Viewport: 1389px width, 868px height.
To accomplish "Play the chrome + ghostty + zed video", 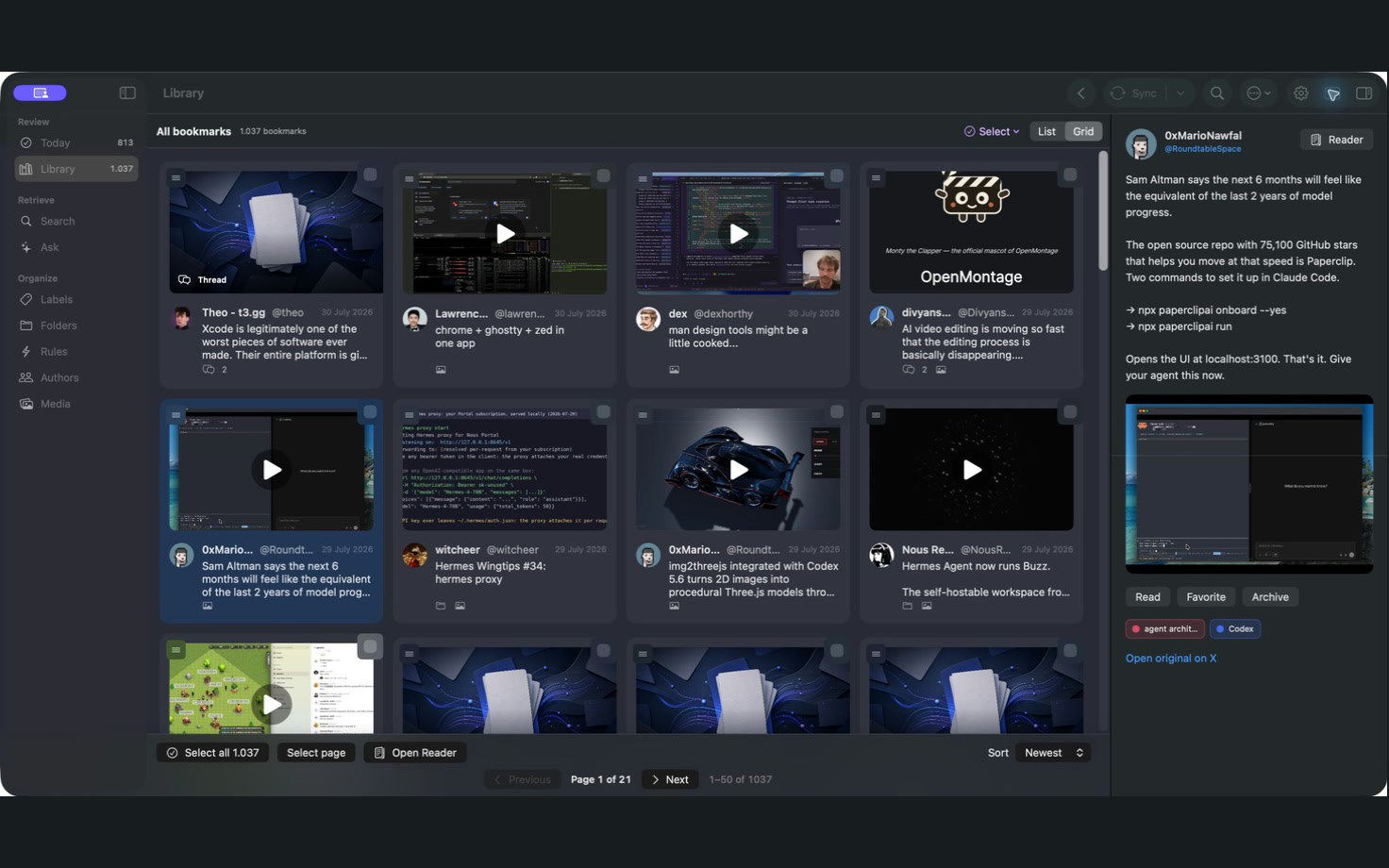I will [505, 233].
